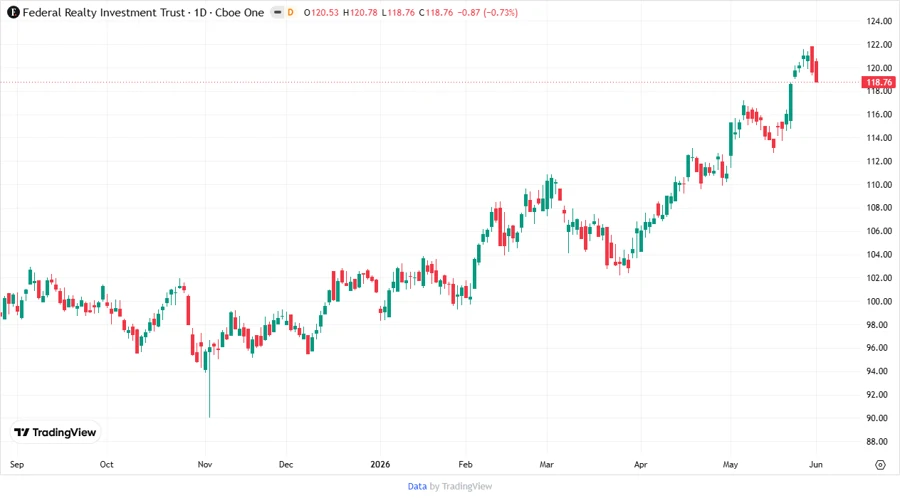Viewport: 900px width, 498px height.
Task: Click the high value H120.78
Action: pos(360,13)
